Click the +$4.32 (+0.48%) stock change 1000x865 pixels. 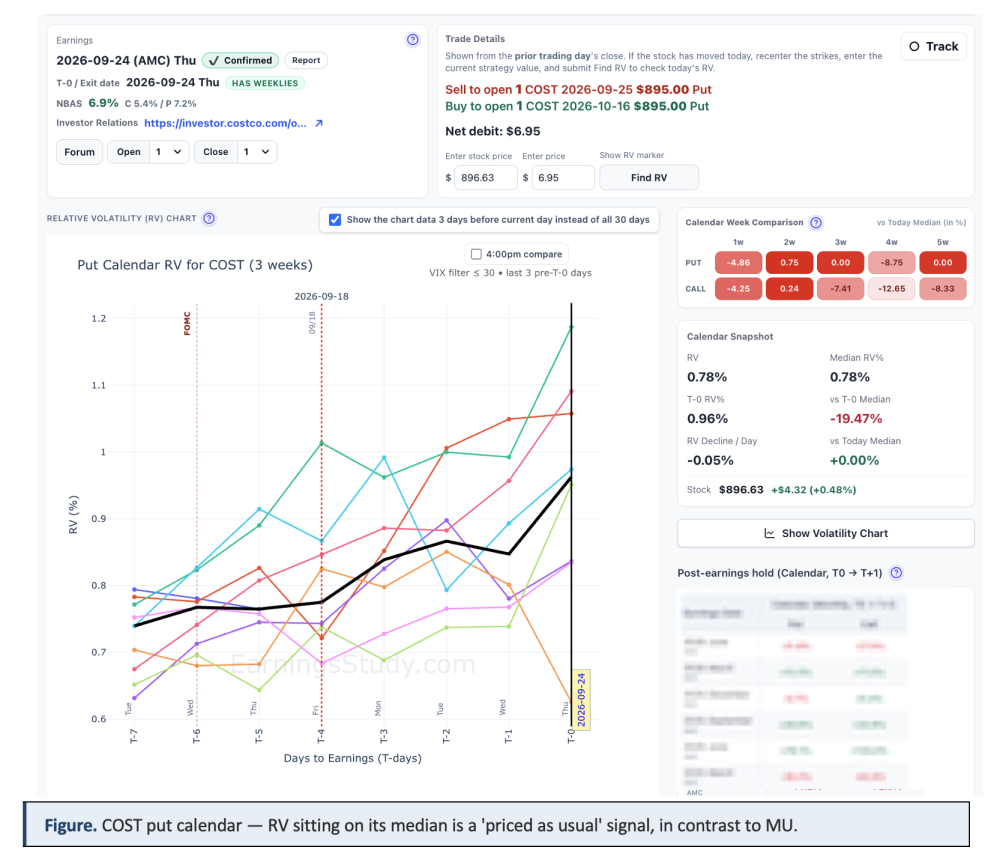click(814, 490)
